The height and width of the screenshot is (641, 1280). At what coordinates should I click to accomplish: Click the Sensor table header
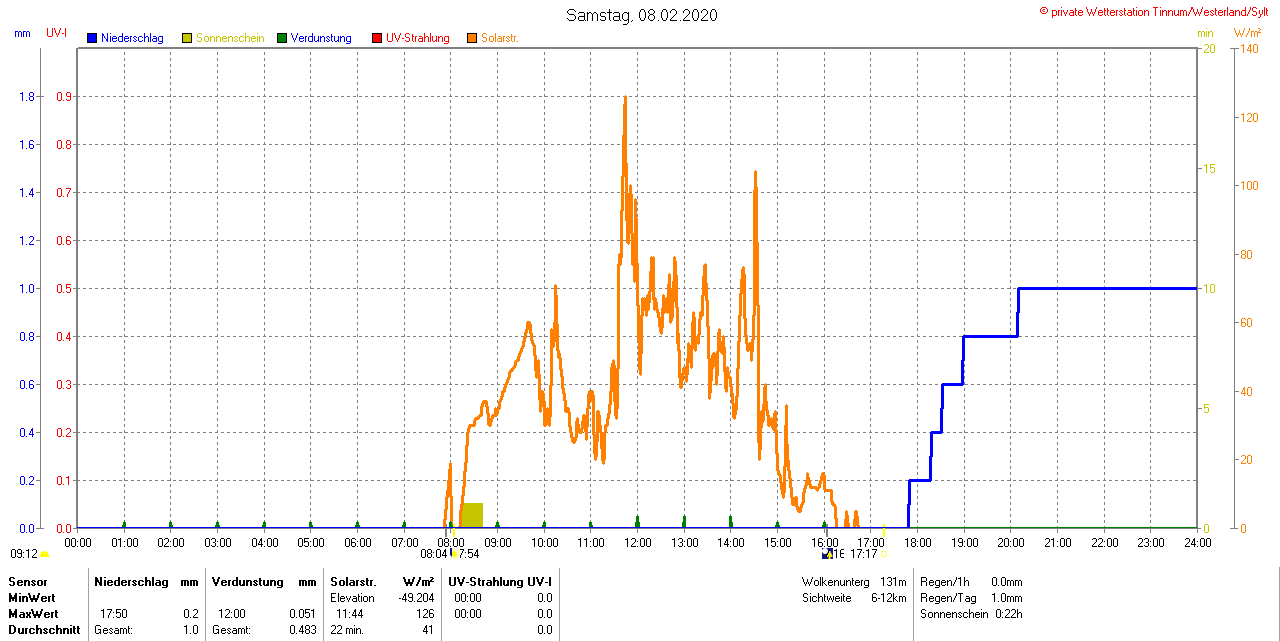28,582
